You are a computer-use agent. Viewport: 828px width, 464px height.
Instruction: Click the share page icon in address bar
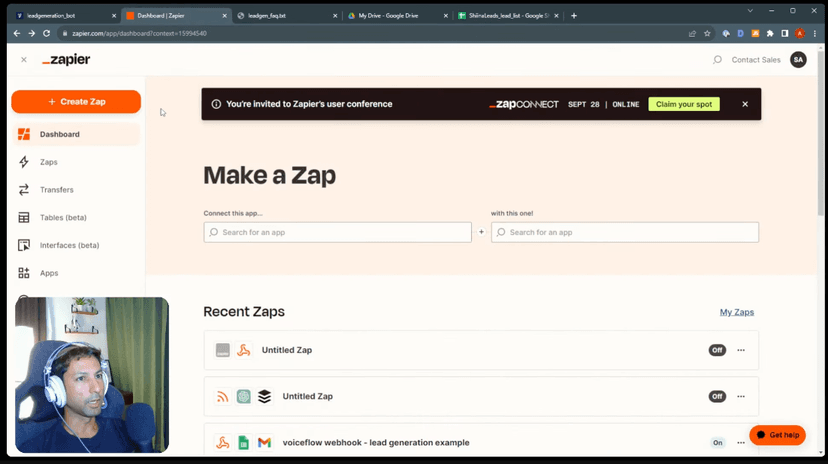coord(692,33)
